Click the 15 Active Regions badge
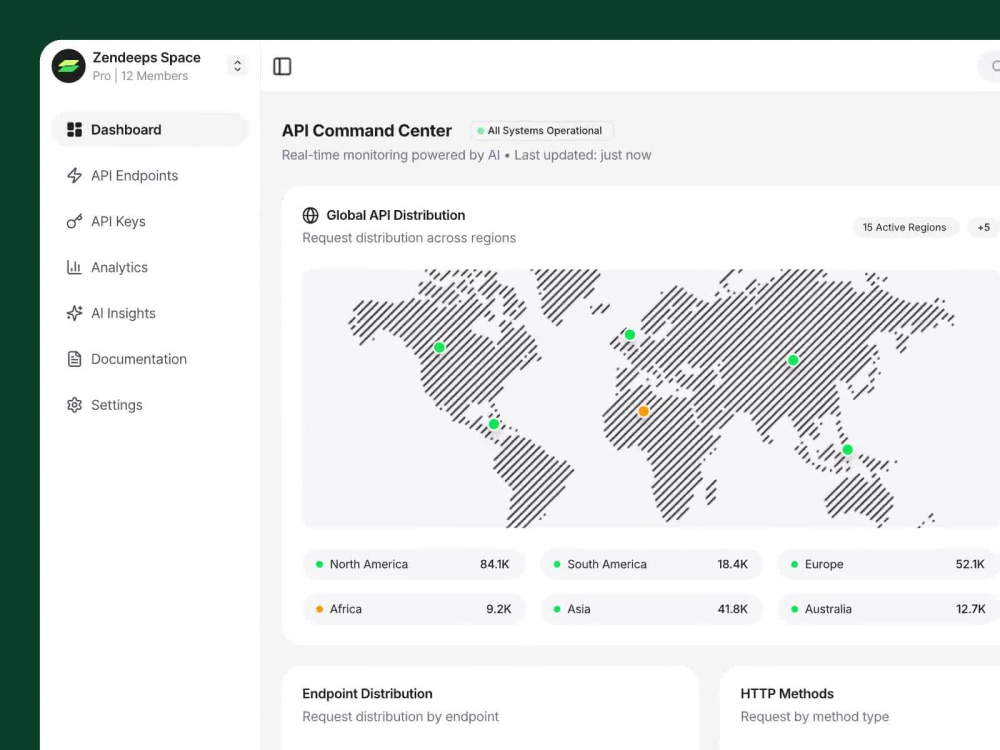 pos(904,227)
